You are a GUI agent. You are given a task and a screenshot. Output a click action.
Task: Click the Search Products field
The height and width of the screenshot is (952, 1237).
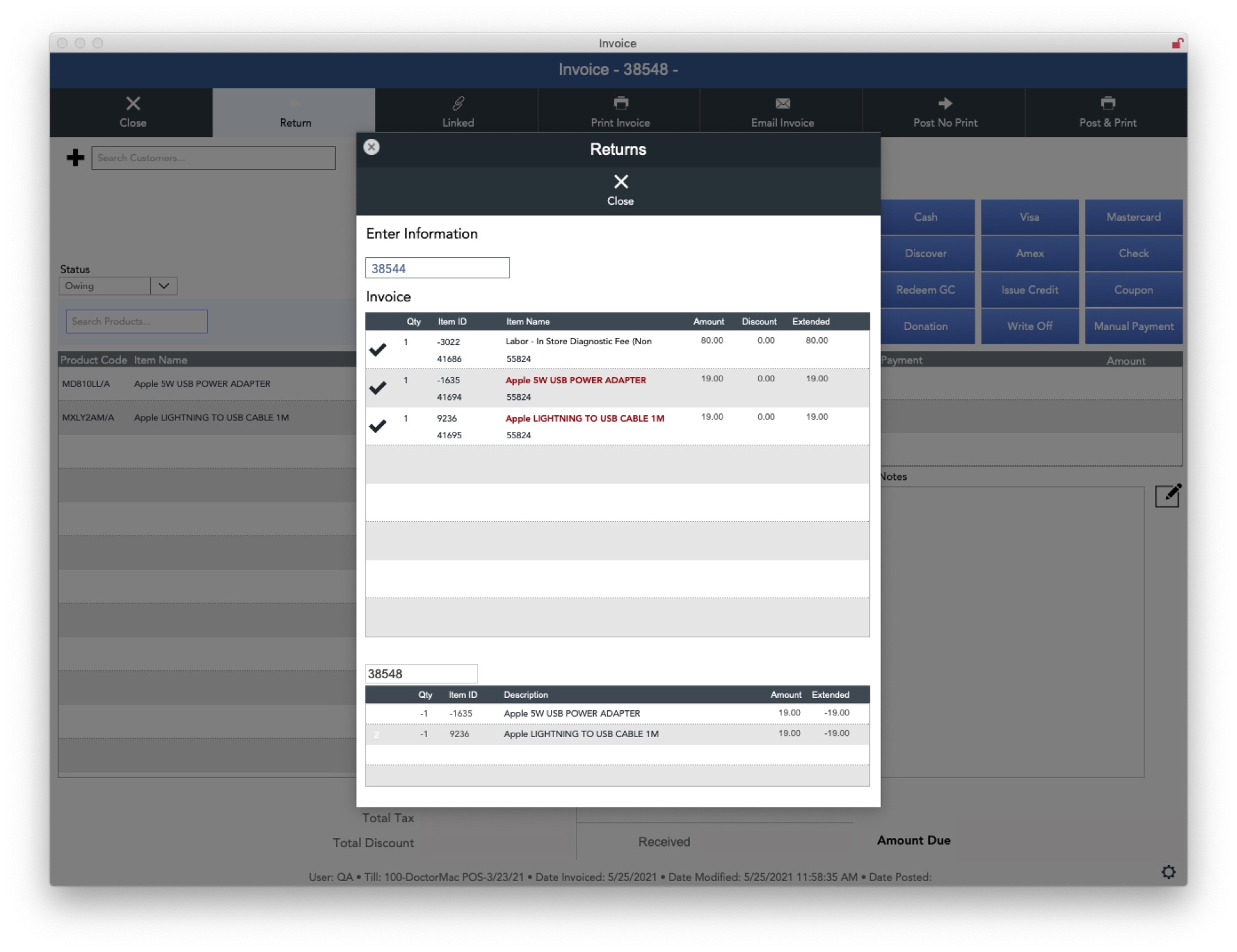click(x=136, y=321)
